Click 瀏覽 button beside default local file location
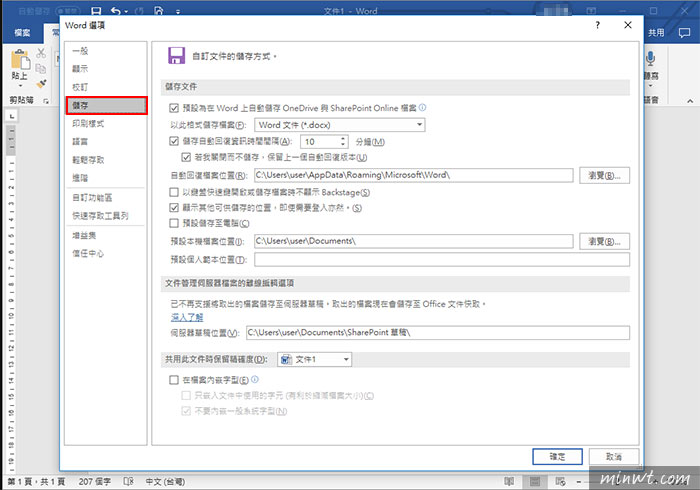This screenshot has height=490, width=700. tap(604, 241)
